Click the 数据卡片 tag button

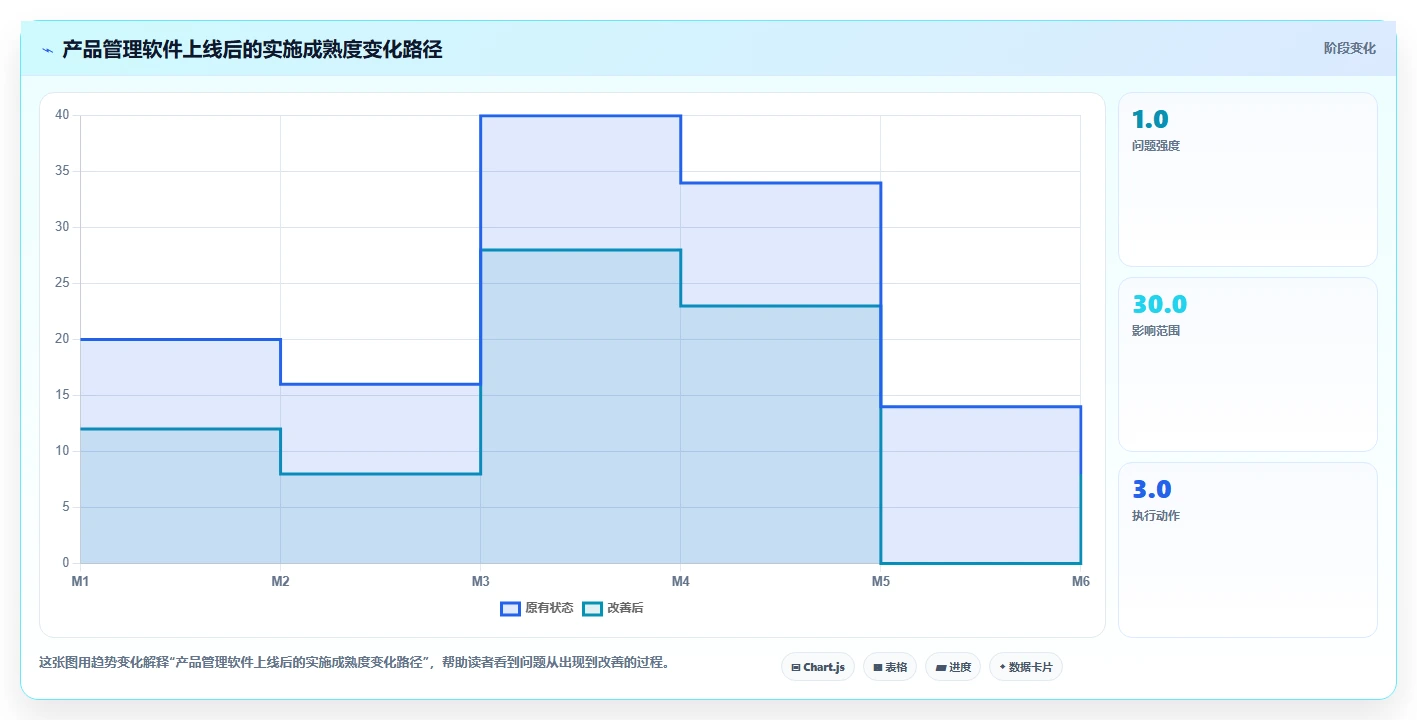[1026, 667]
